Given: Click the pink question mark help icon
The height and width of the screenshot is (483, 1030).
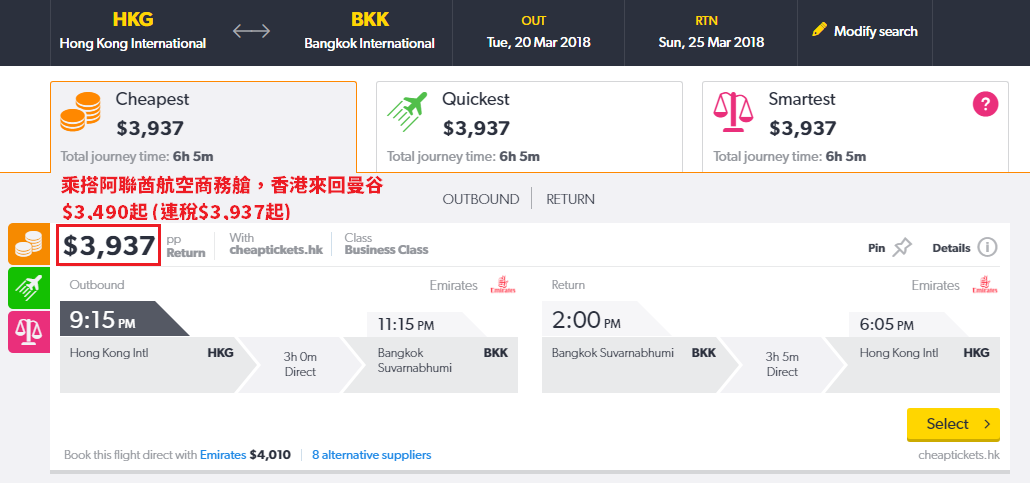Looking at the screenshot, I should [x=985, y=104].
